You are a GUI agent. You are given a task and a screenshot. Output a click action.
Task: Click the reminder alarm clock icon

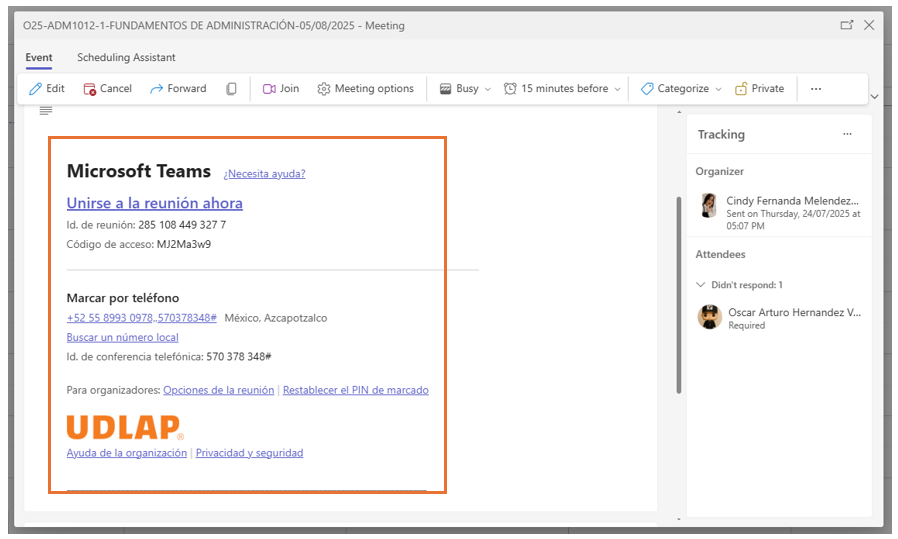(510, 89)
